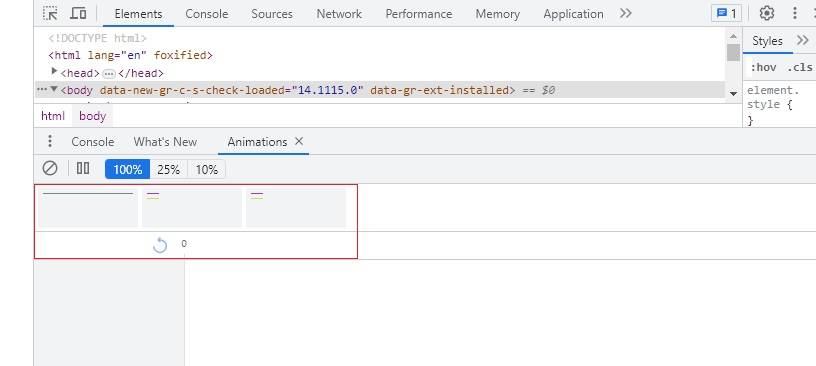Image resolution: width=816 pixels, height=366 pixels.
Task: Select the html lang="en" line
Action: pyautogui.click(x=130, y=55)
